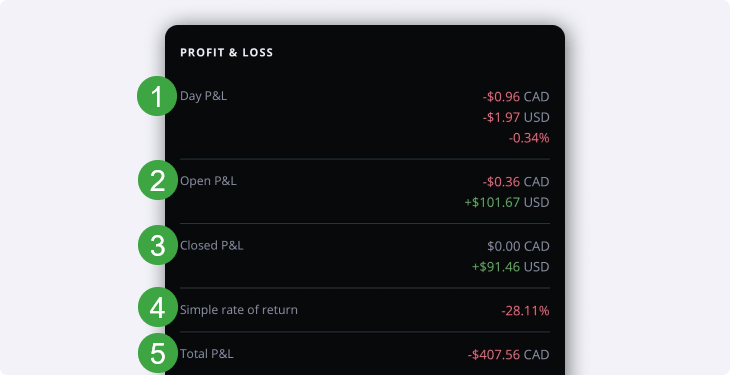Click Total P&L value -$407.56 CAD

(508, 355)
